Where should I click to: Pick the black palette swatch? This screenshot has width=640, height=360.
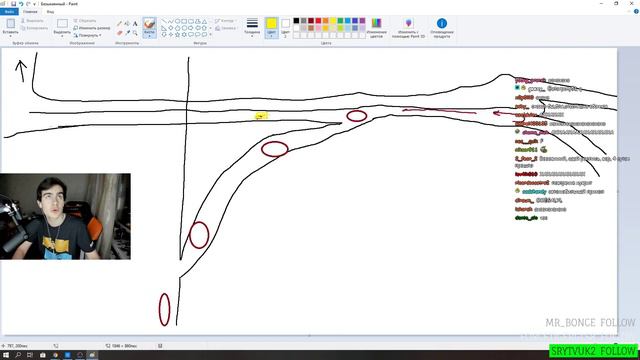click(296, 21)
